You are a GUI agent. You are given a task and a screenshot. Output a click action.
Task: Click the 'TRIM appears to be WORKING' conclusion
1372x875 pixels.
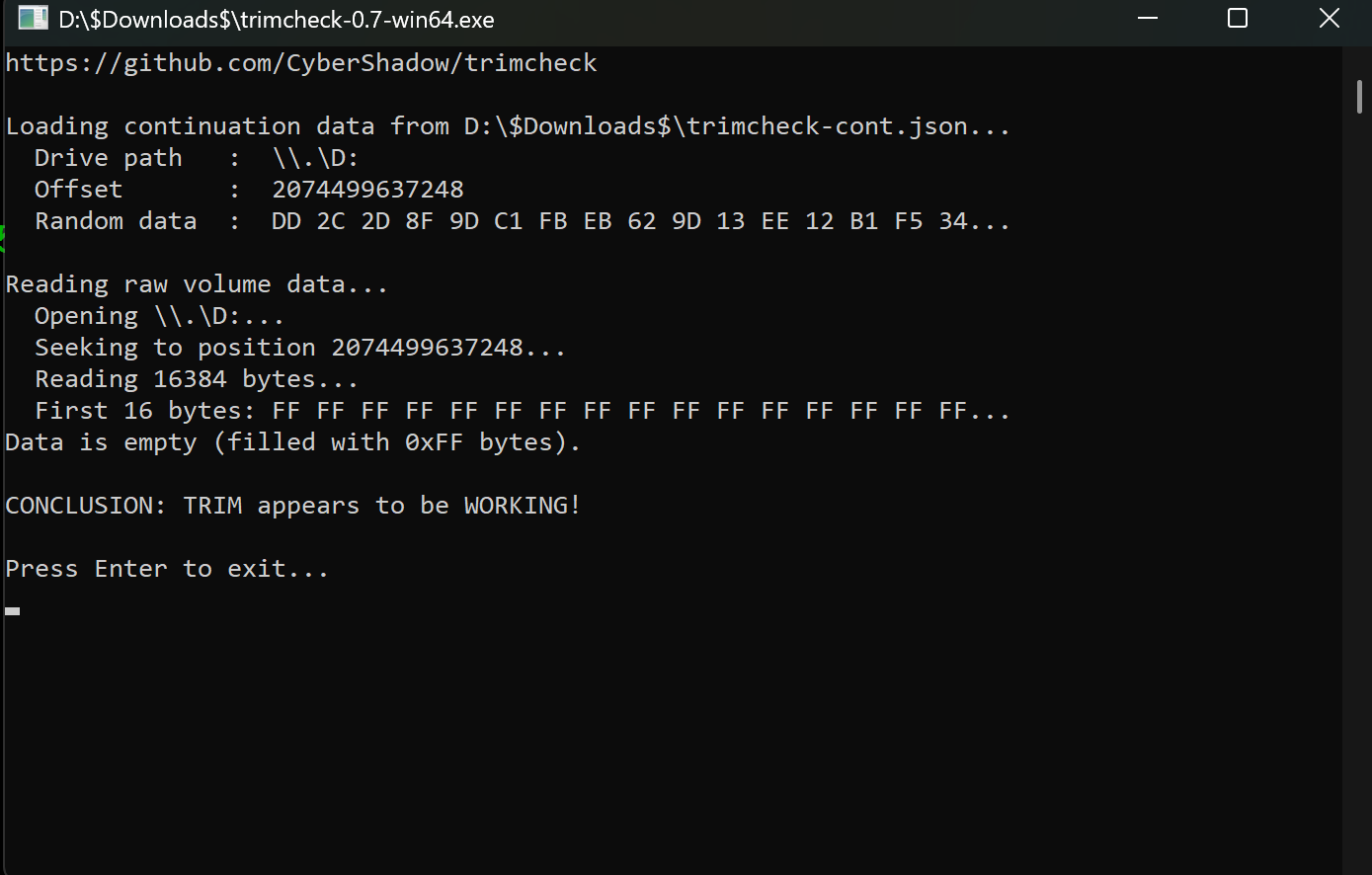(293, 506)
